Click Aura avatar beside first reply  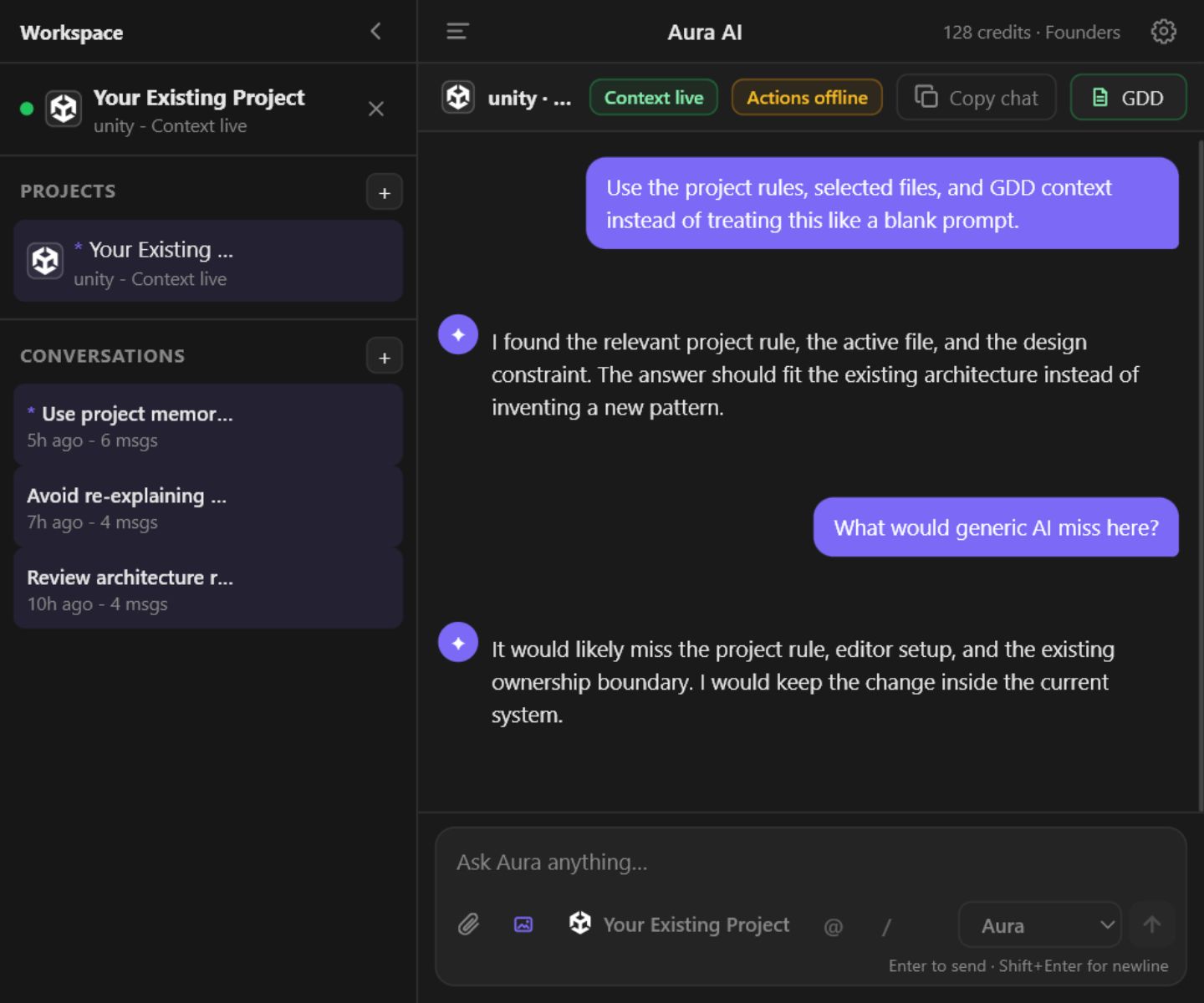pos(458,334)
